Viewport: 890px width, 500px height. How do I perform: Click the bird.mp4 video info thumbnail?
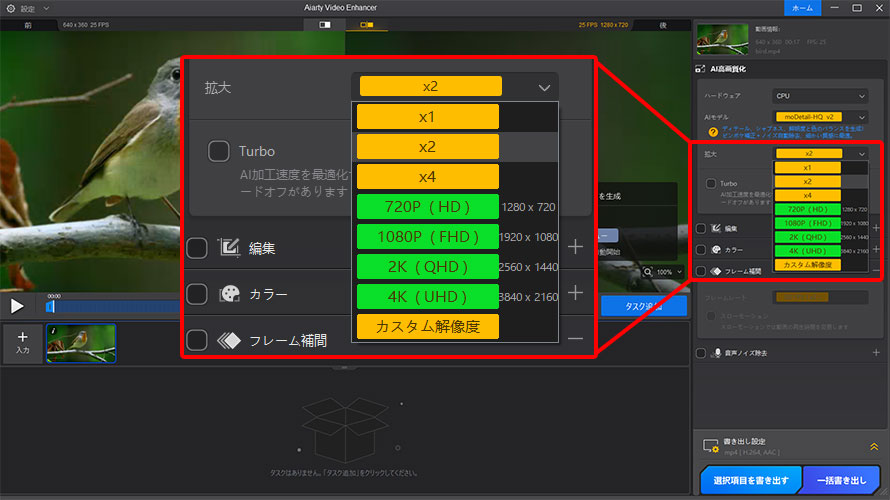click(x=723, y=39)
